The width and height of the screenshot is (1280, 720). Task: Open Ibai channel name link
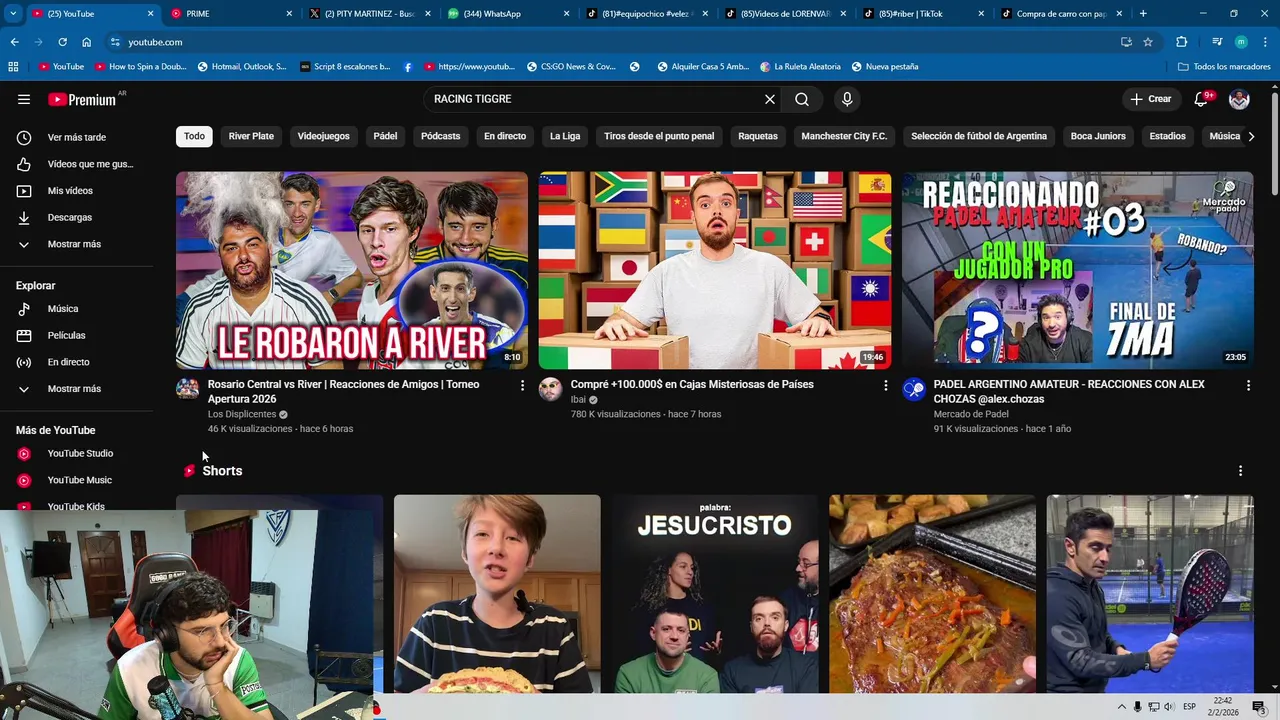[578, 399]
